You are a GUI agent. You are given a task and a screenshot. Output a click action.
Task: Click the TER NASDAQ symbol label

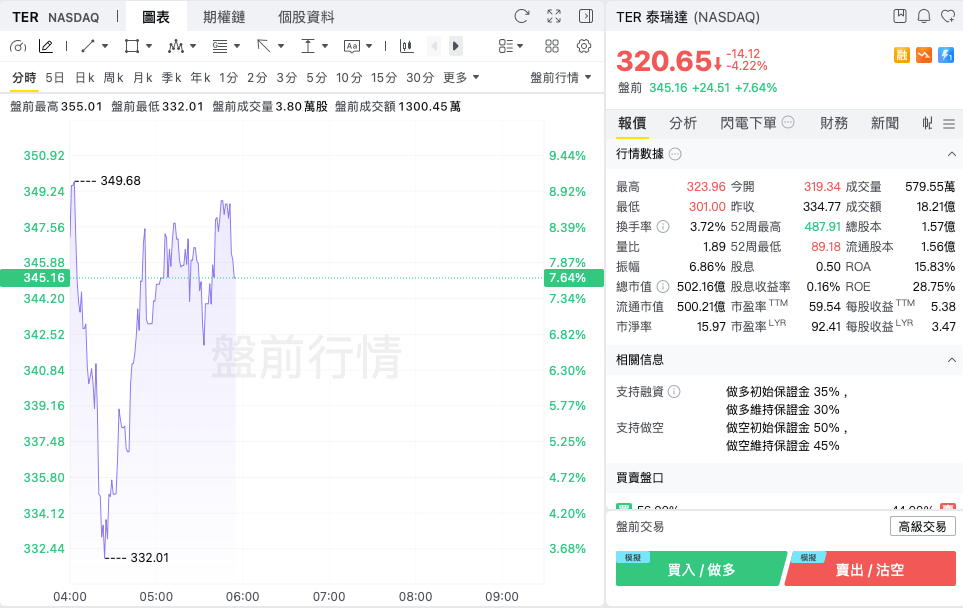click(56, 17)
